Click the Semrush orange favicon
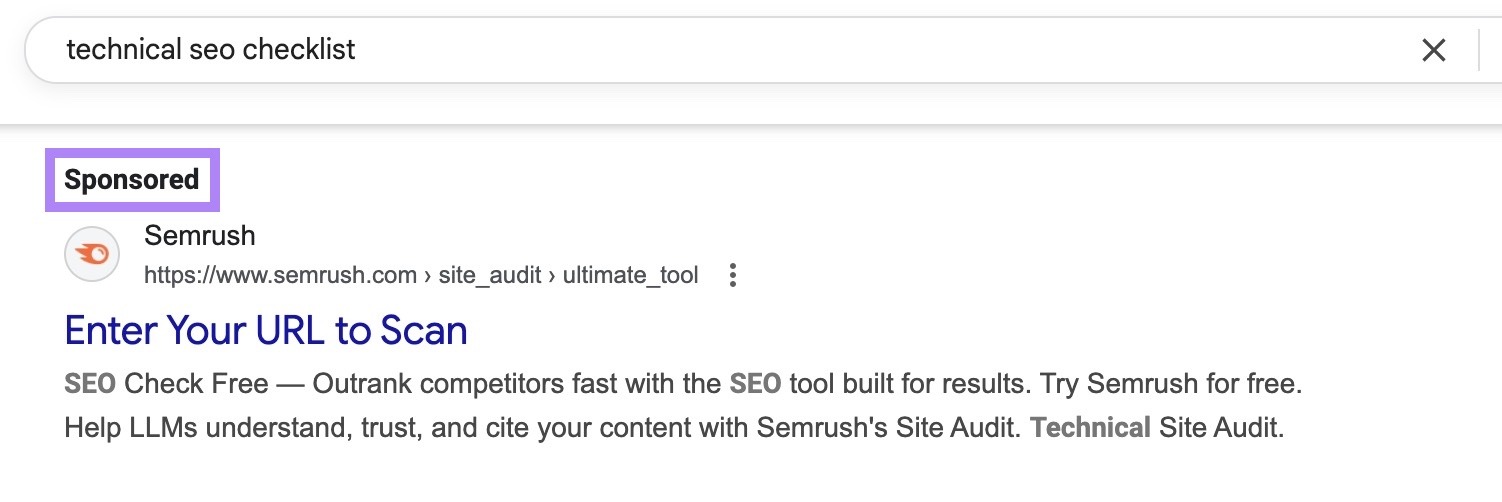The height and width of the screenshot is (502, 1502). [92, 255]
